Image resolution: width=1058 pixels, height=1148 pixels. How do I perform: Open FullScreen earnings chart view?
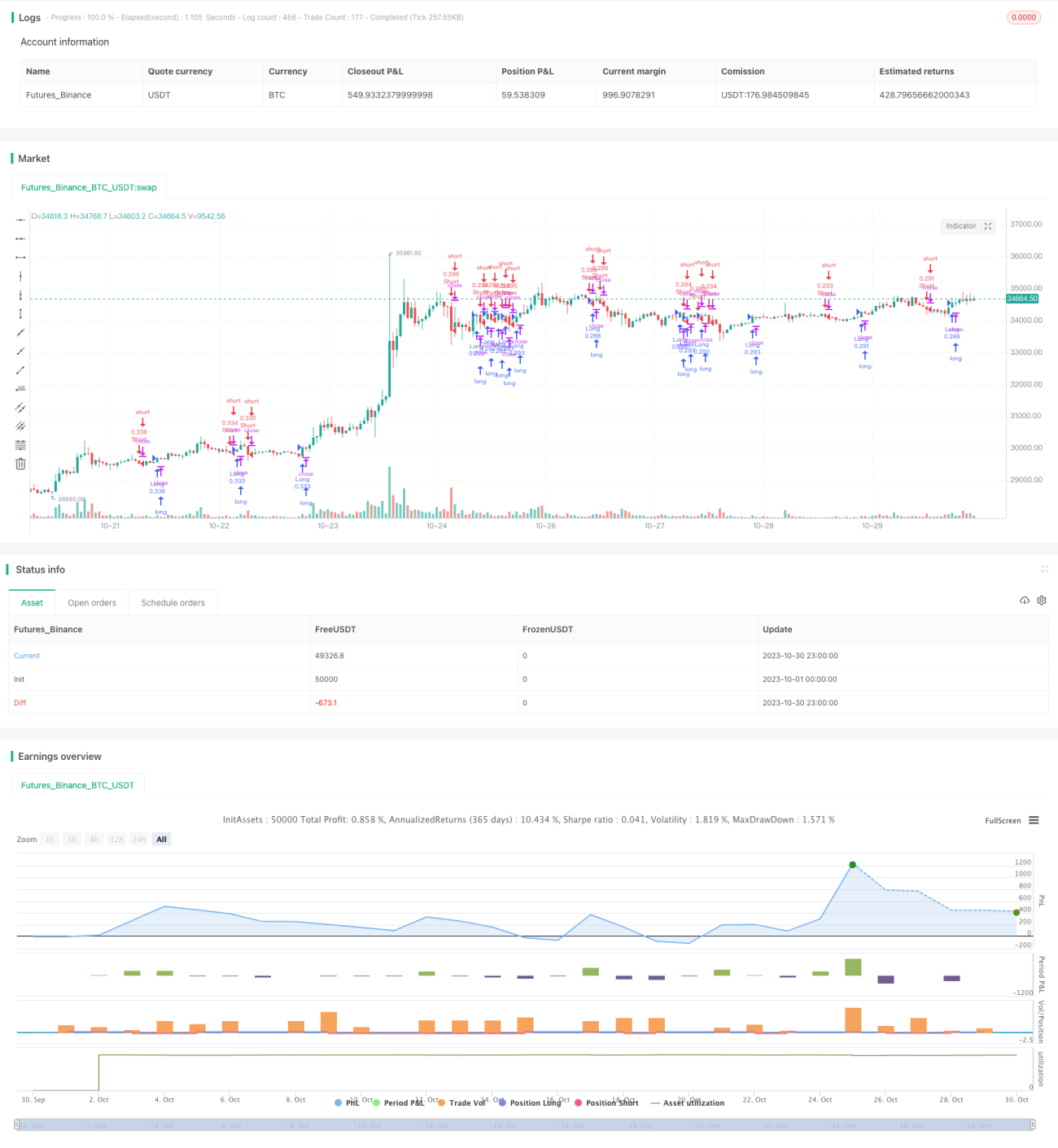point(1003,821)
